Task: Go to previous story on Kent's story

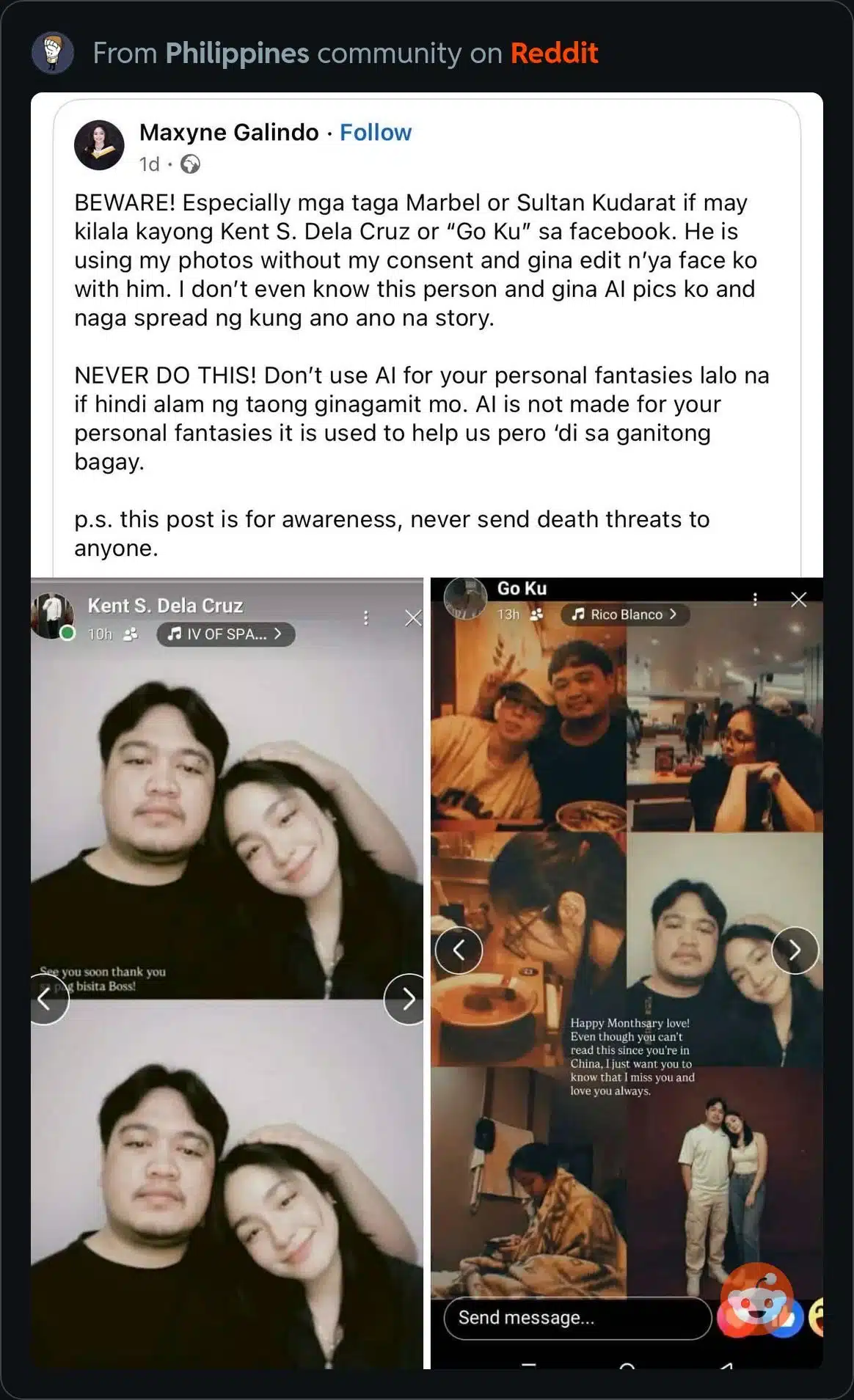Action: point(45,999)
